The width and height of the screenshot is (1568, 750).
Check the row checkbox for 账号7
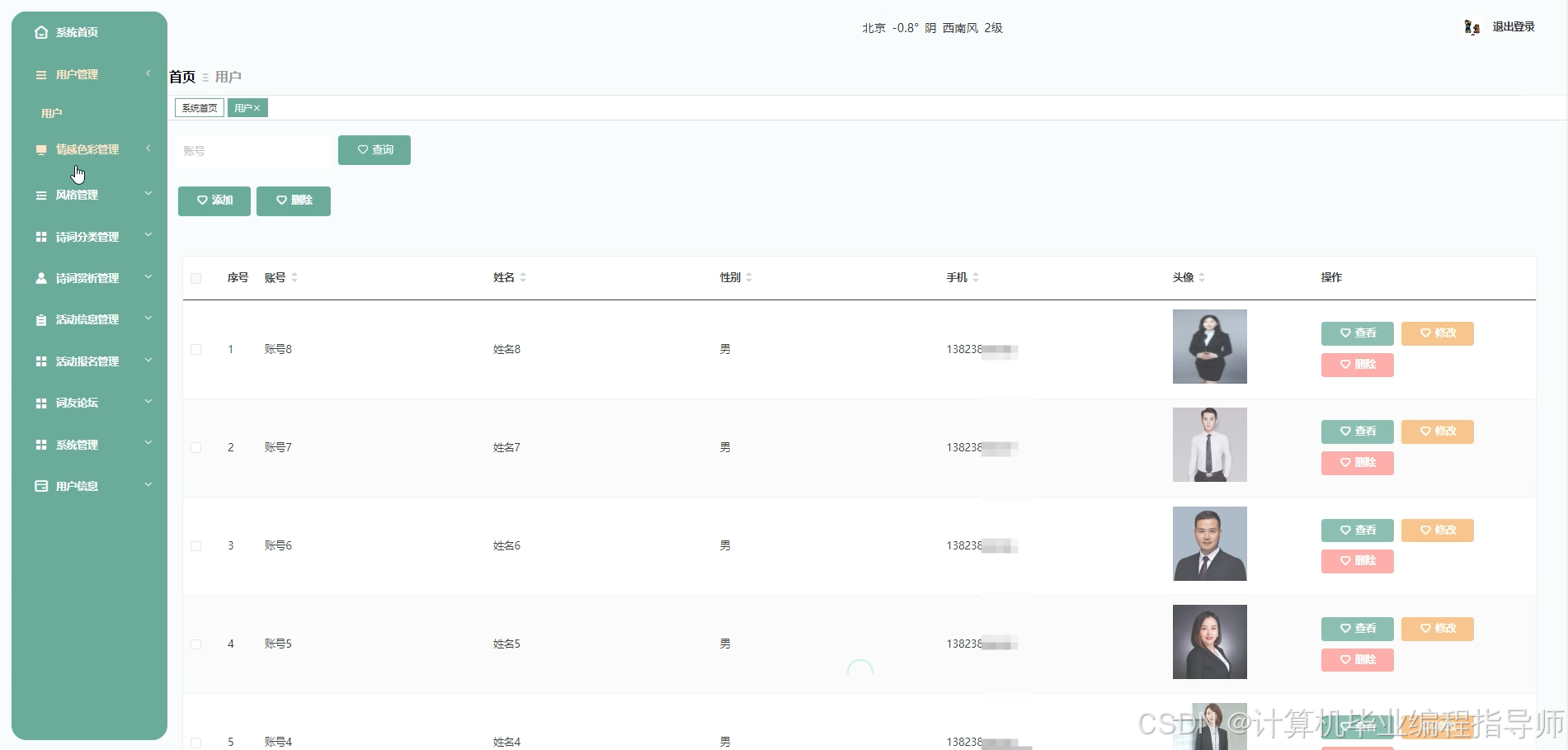195,447
